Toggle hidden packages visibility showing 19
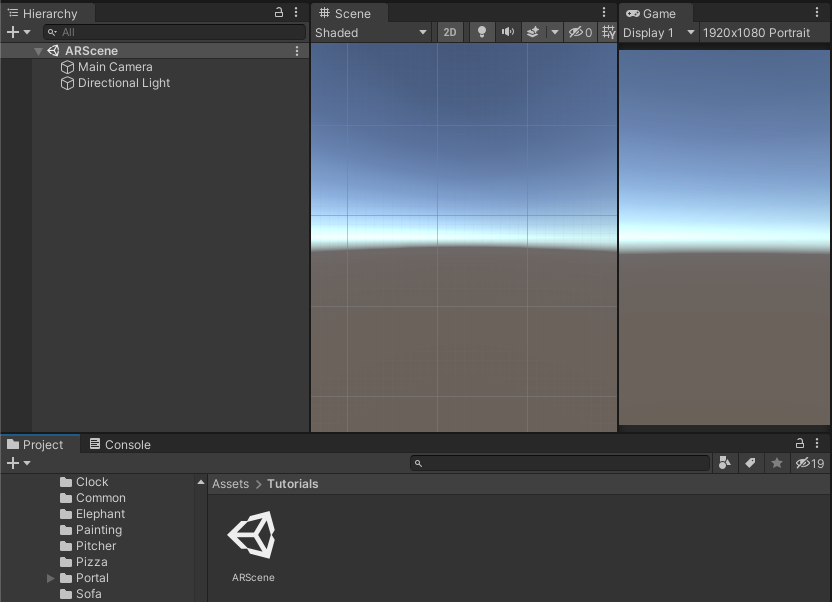 coord(809,463)
